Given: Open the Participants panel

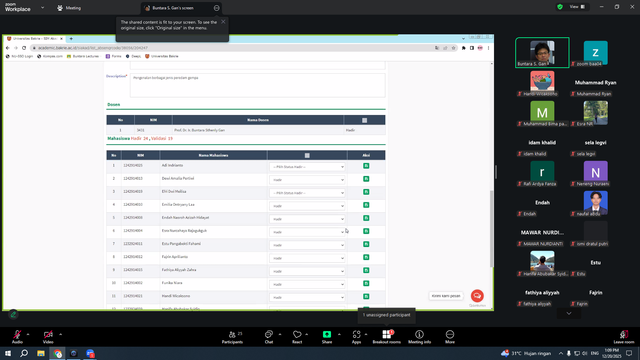Looking at the screenshot, I should click(232, 337).
